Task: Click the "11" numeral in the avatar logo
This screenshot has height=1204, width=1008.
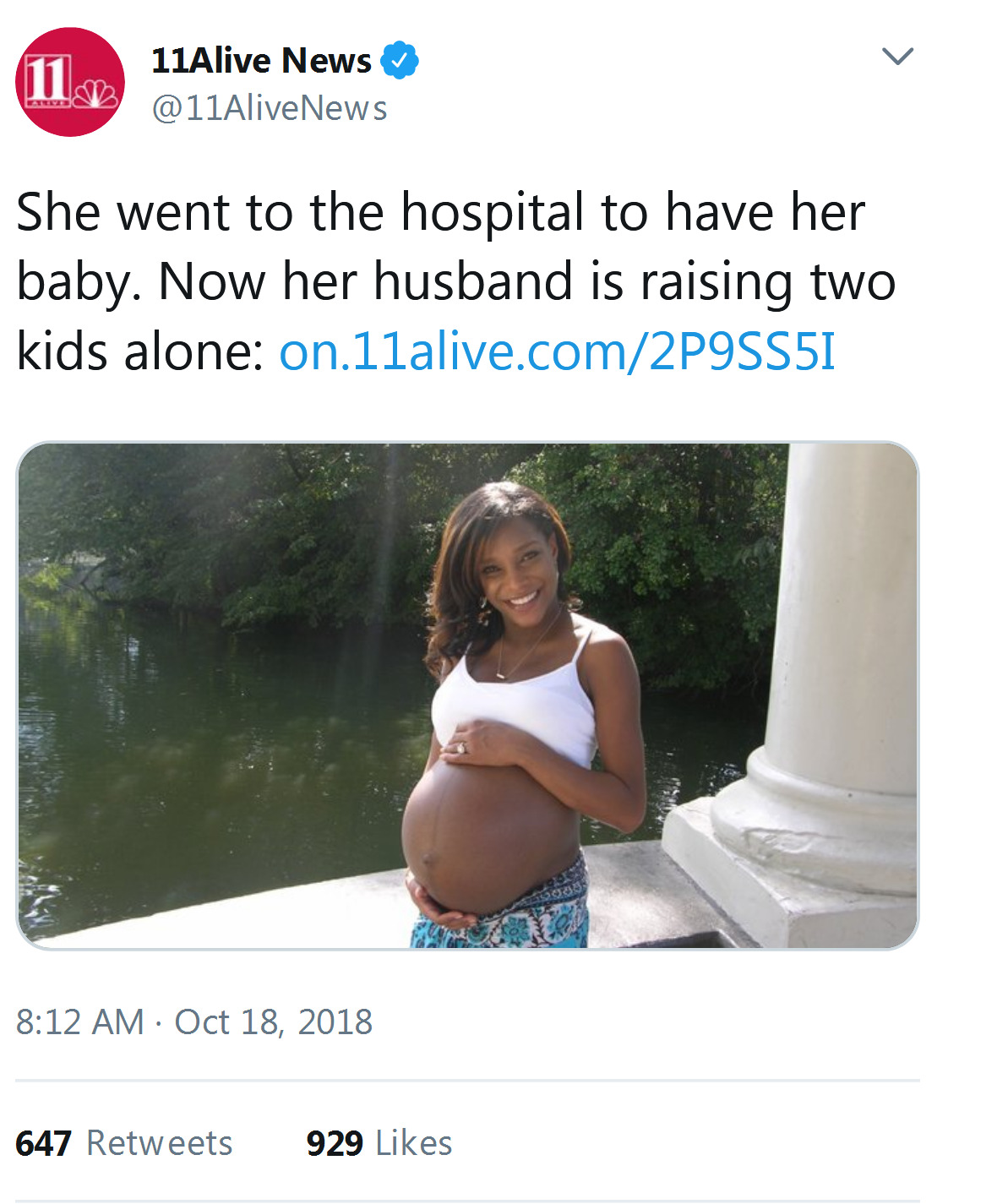Action: (47, 79)
